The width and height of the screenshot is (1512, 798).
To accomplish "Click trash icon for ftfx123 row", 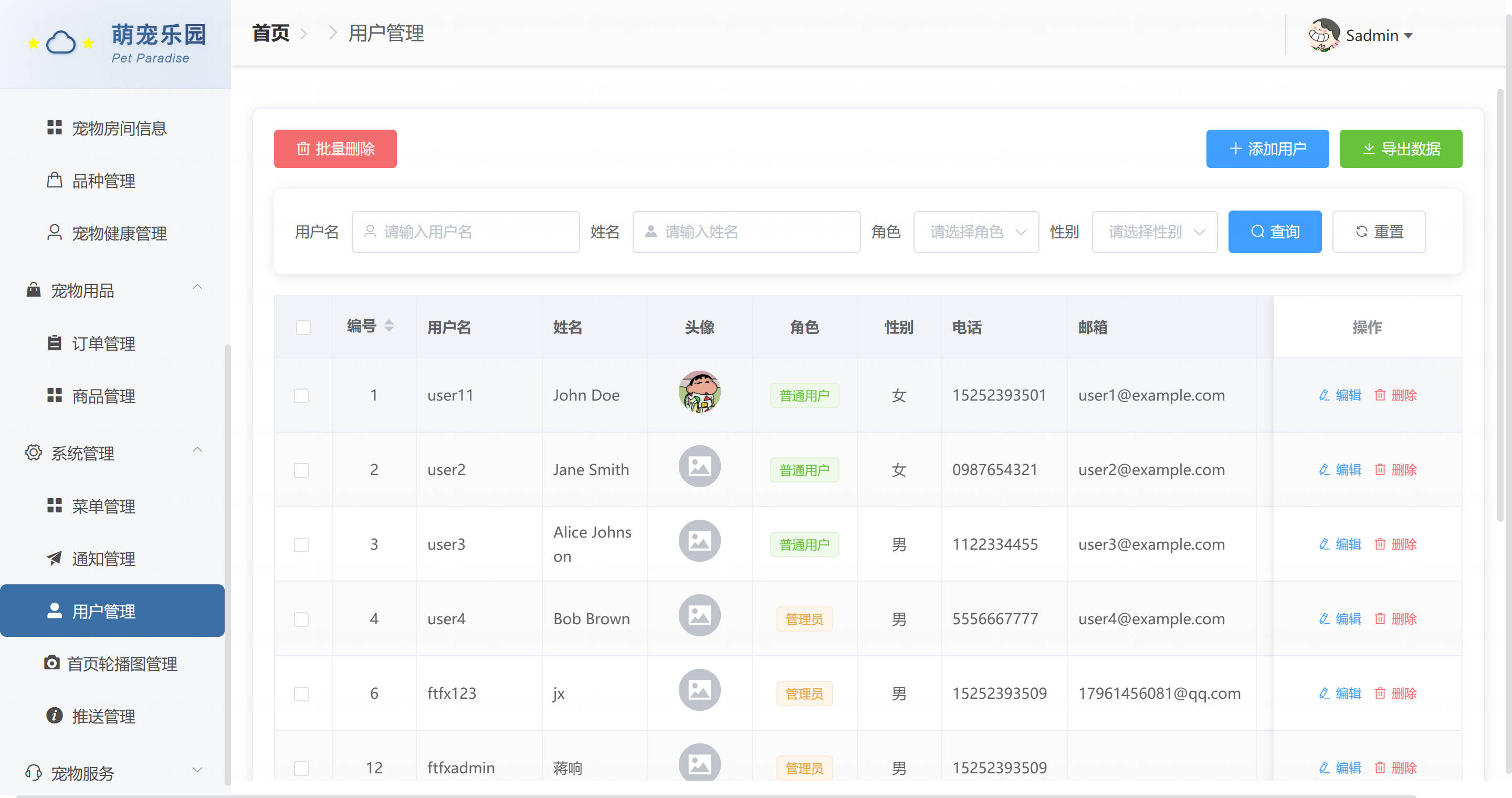I will 1380,693.
